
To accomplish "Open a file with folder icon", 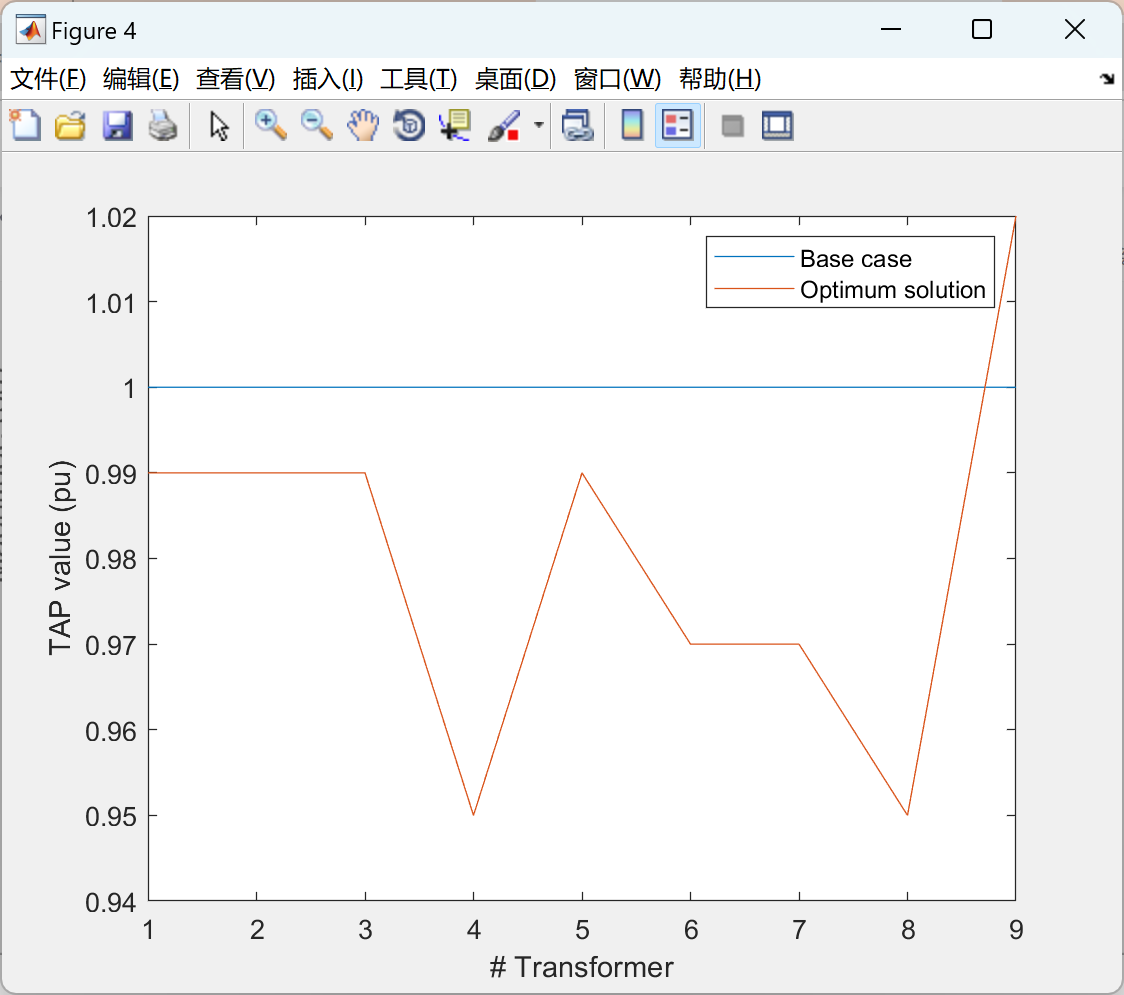I will (x=71, y=125).
